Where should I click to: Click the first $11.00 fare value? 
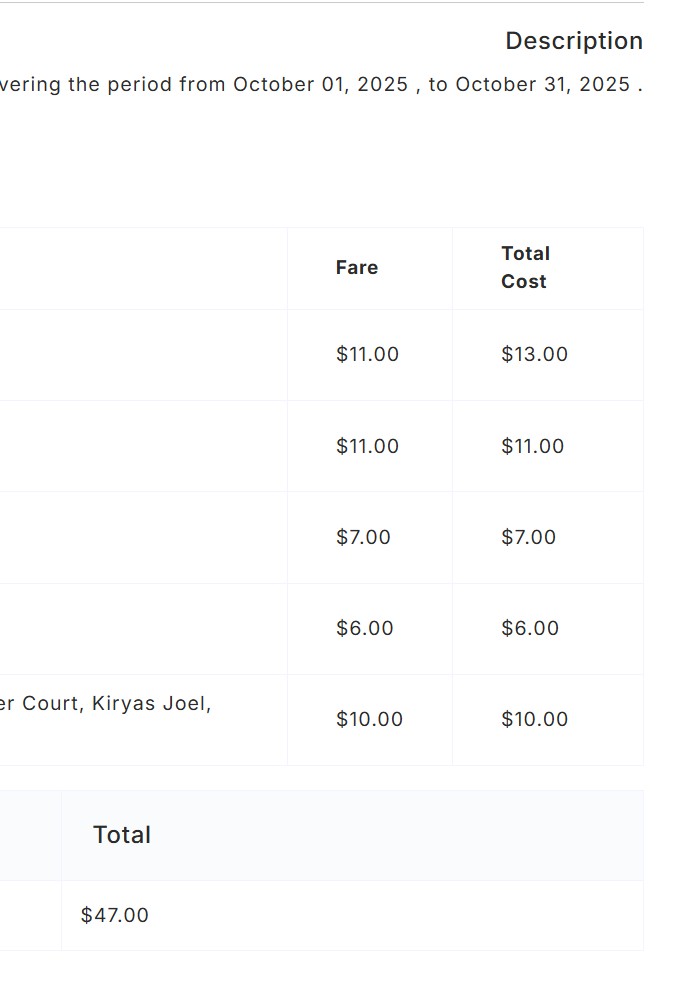pyautogui.click(x=367, y=355)
